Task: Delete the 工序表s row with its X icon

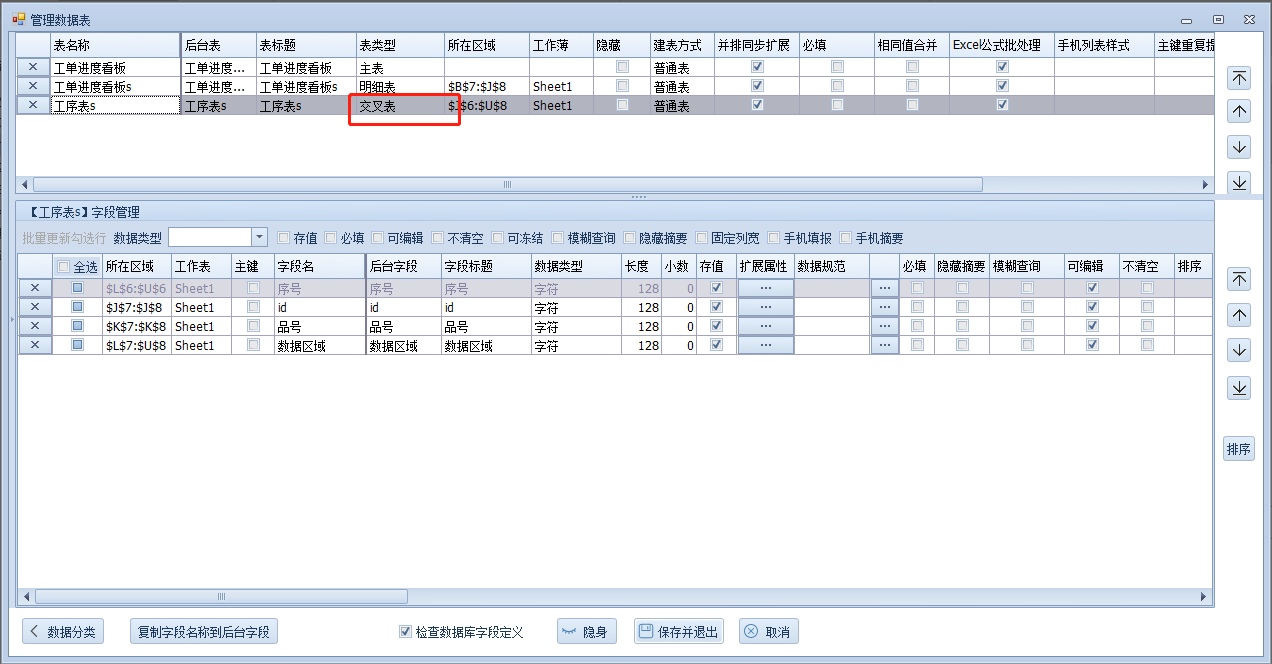Action: tap(33, 105)
